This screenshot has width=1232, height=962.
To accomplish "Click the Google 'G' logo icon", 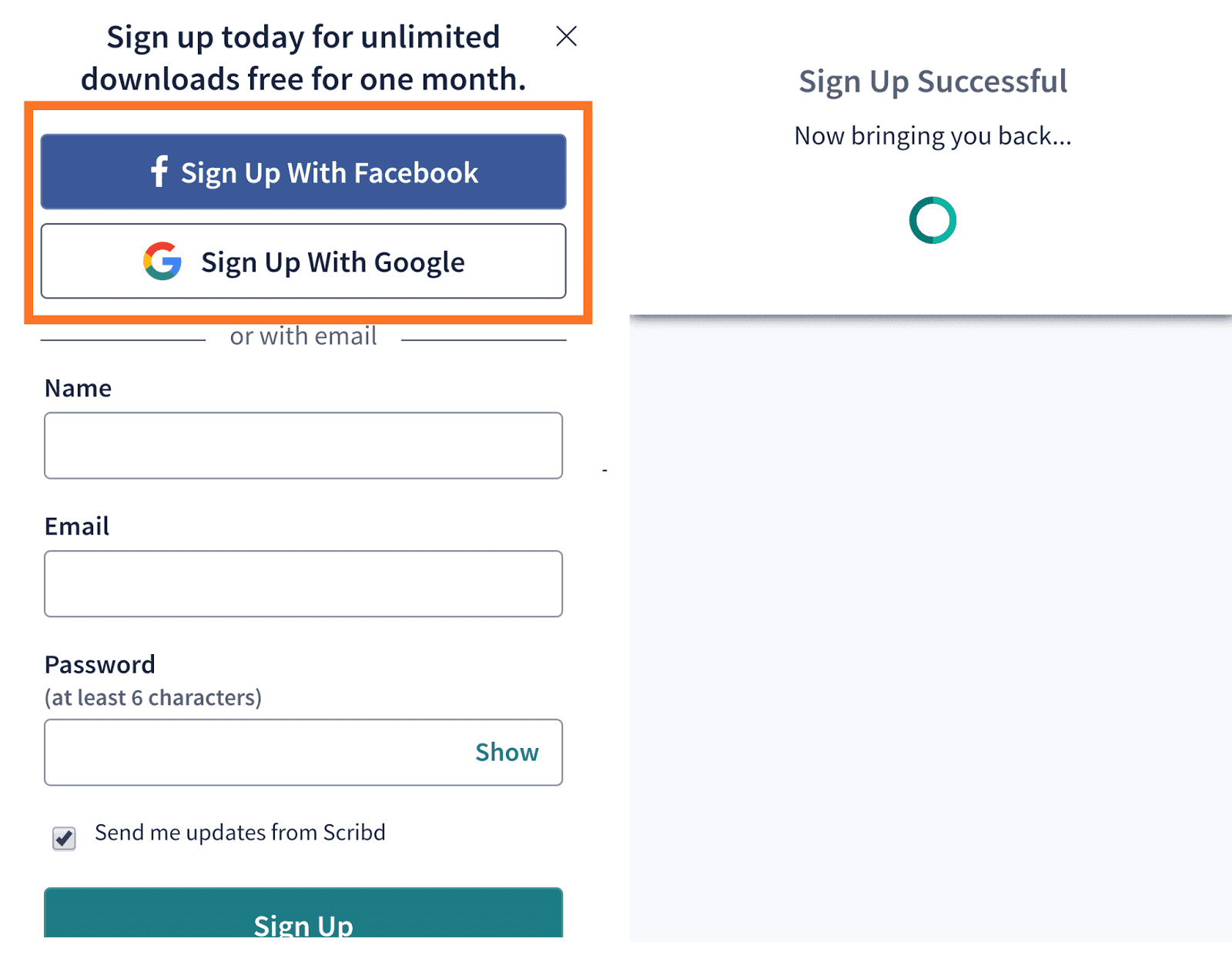I will click(162, 261).
